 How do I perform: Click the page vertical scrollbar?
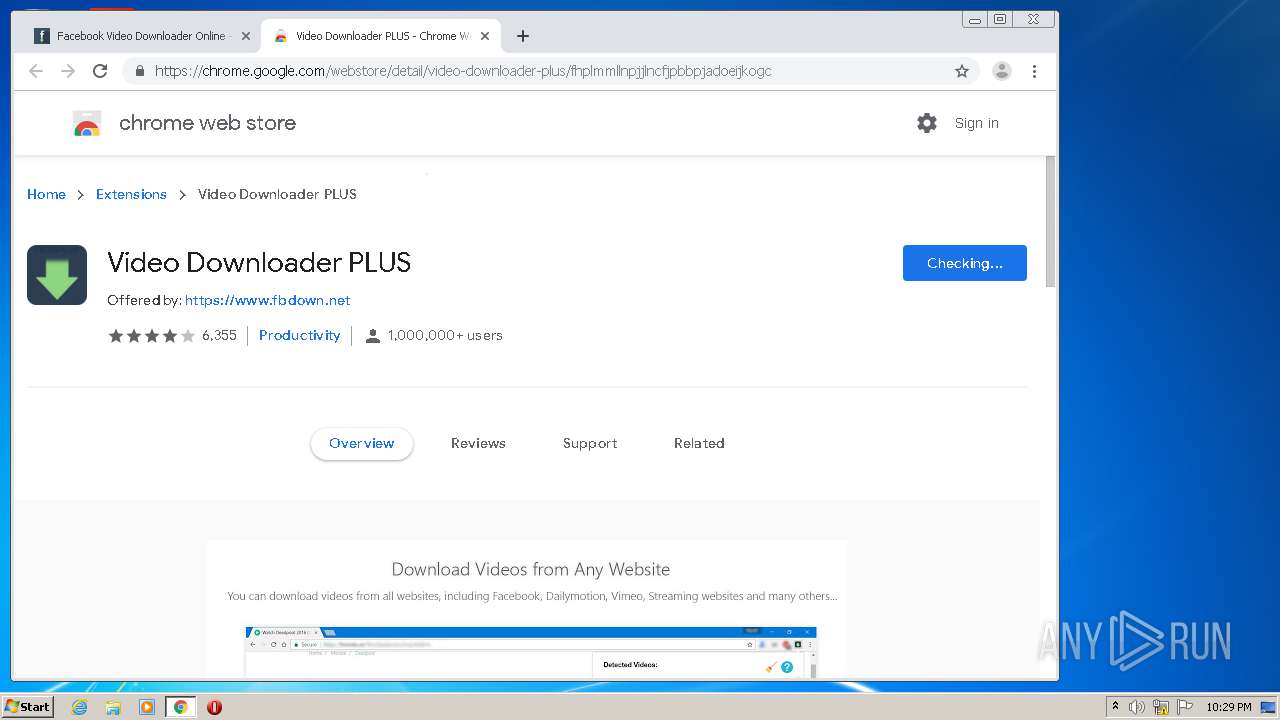(x=1050, y=222)
